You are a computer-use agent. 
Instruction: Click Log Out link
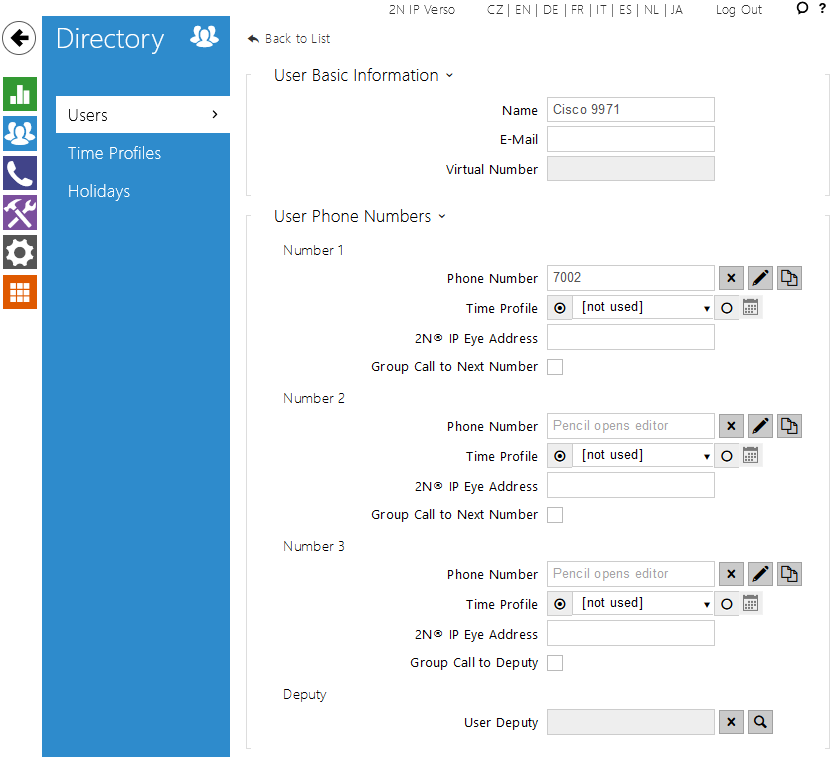738,10
